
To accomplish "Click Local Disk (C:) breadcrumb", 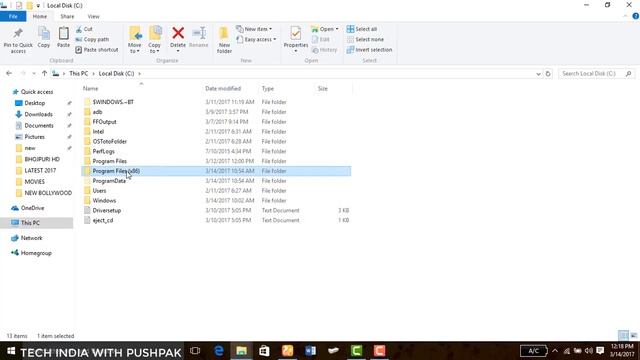I will 116,73.
